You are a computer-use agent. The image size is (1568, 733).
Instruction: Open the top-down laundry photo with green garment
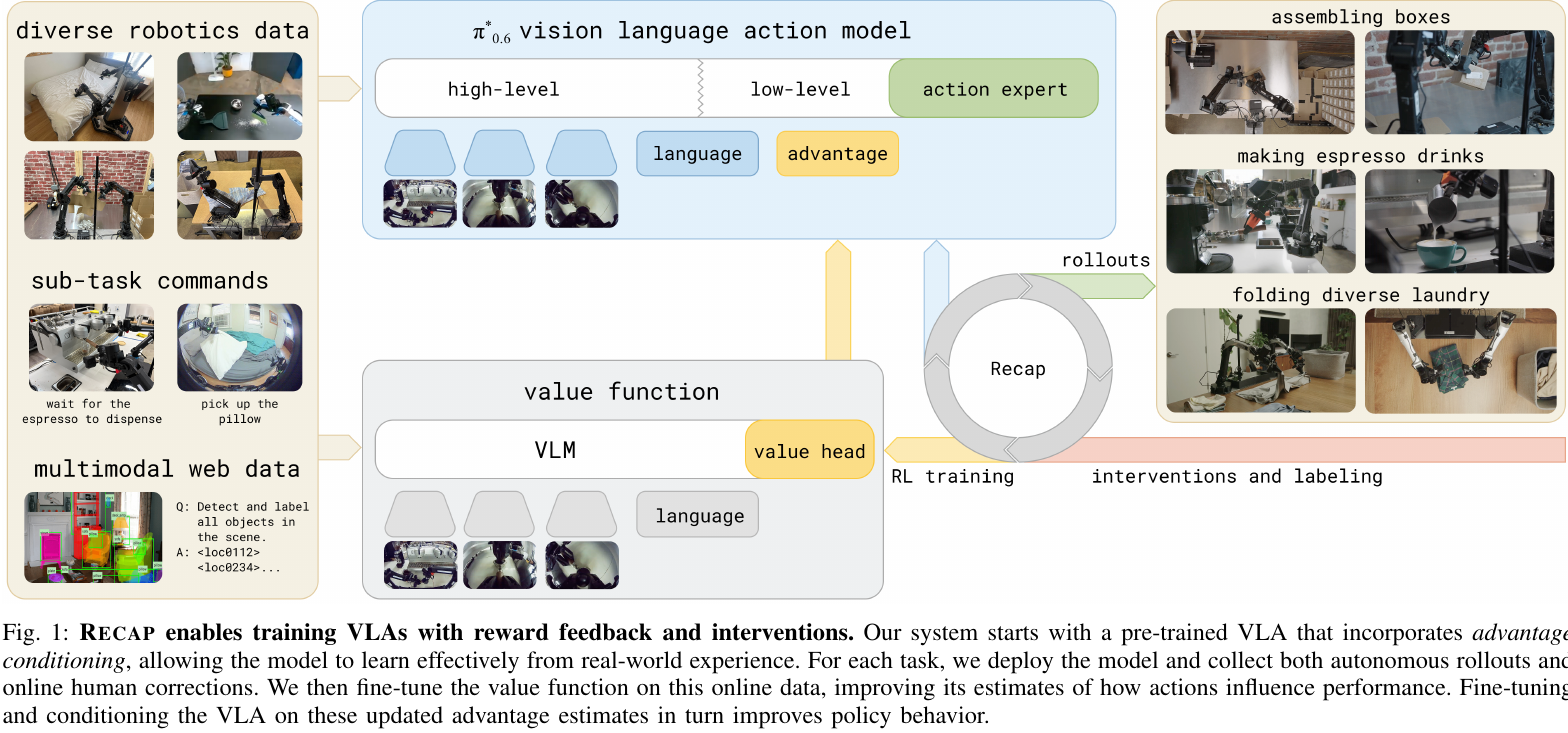point(1461,360)
